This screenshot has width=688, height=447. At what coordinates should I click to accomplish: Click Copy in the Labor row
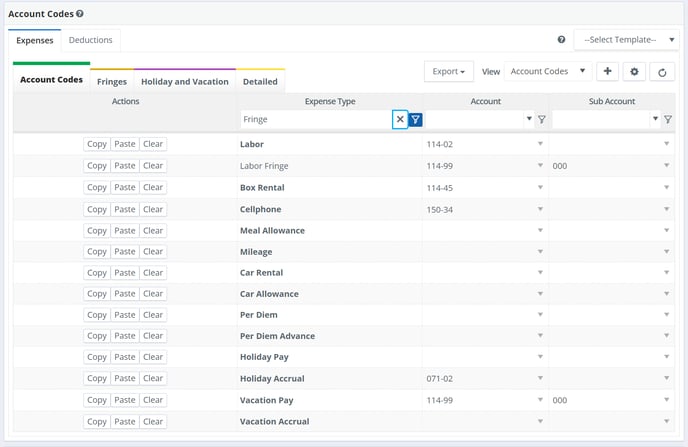point(97,144)
